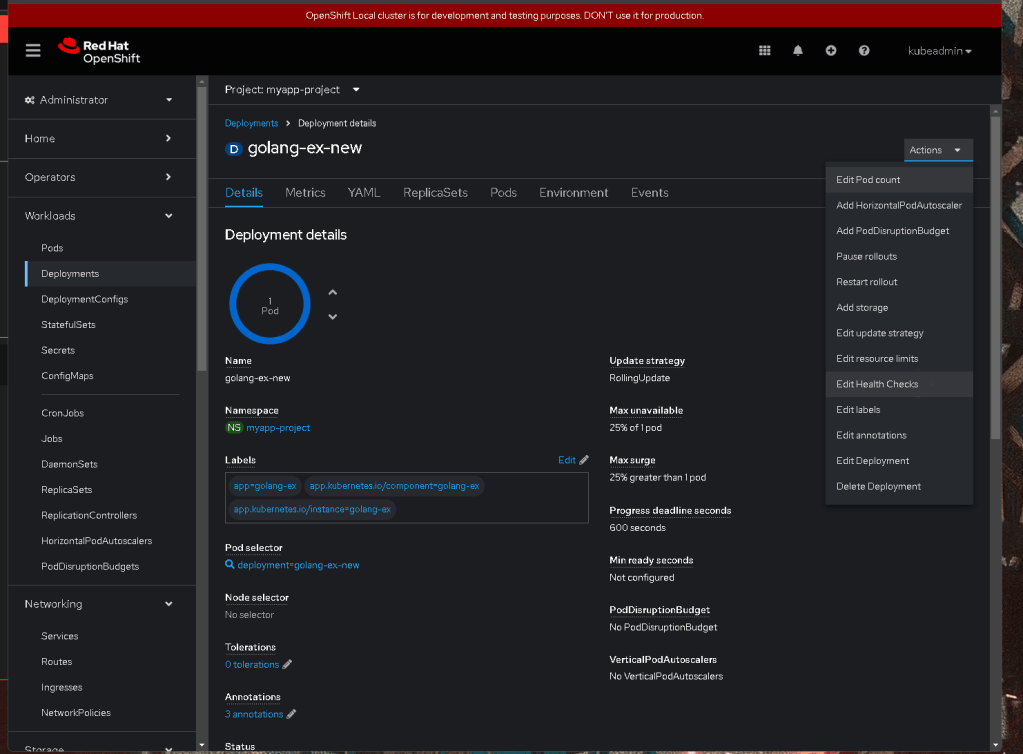
Task: Click the app=golang-ex label chip
Action: click(x=265, y=486)
